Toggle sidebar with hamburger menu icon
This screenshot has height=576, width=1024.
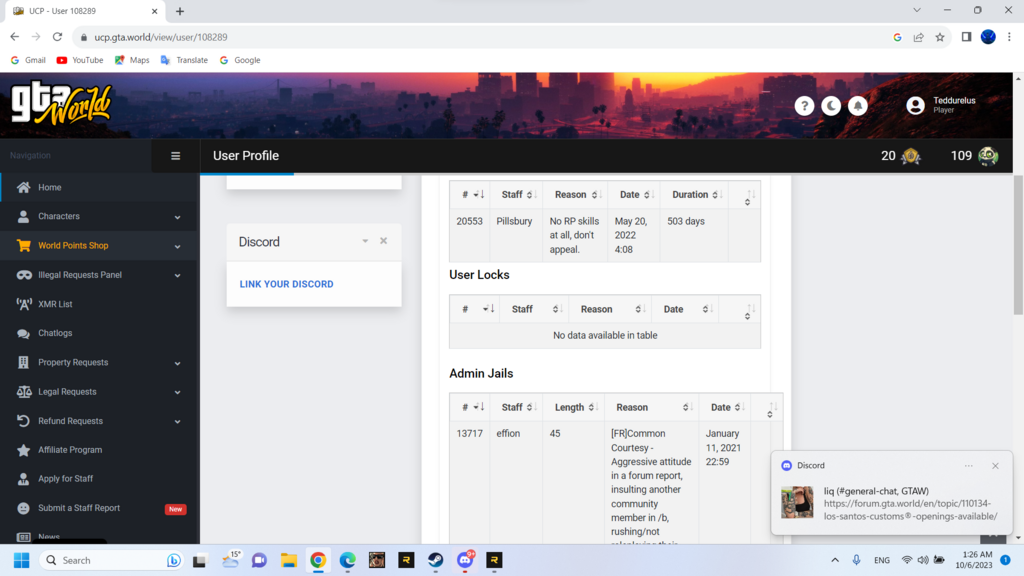pyautogui.click(x=176, y=155)
